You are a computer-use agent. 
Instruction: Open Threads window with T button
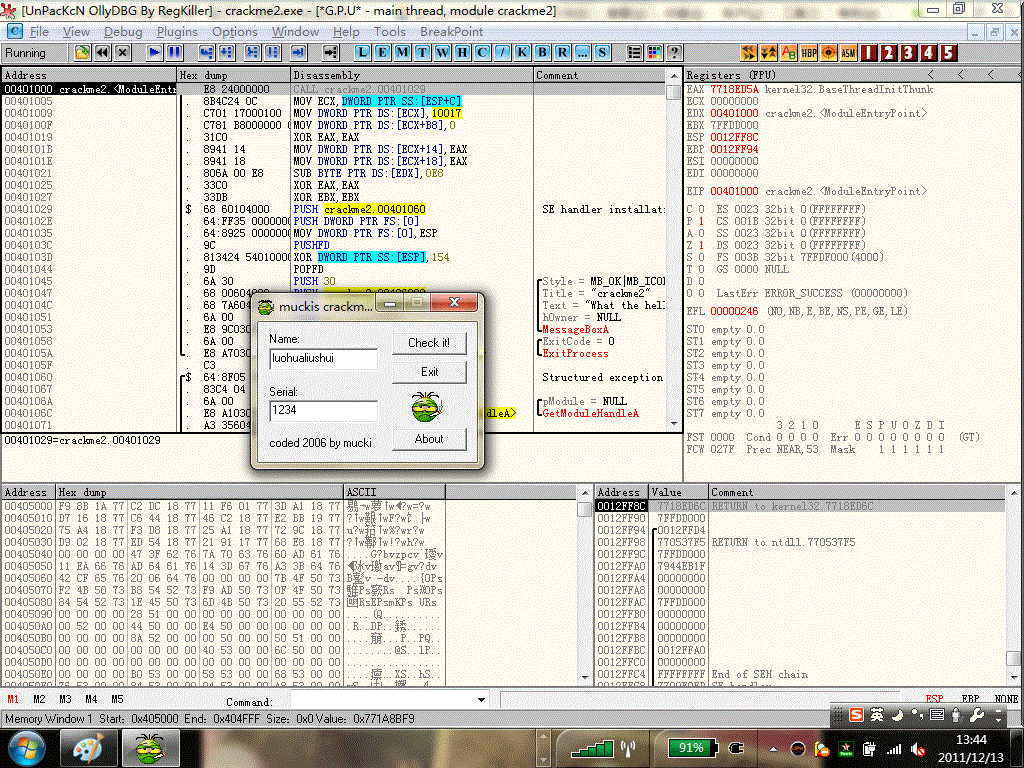coord(423,53)
